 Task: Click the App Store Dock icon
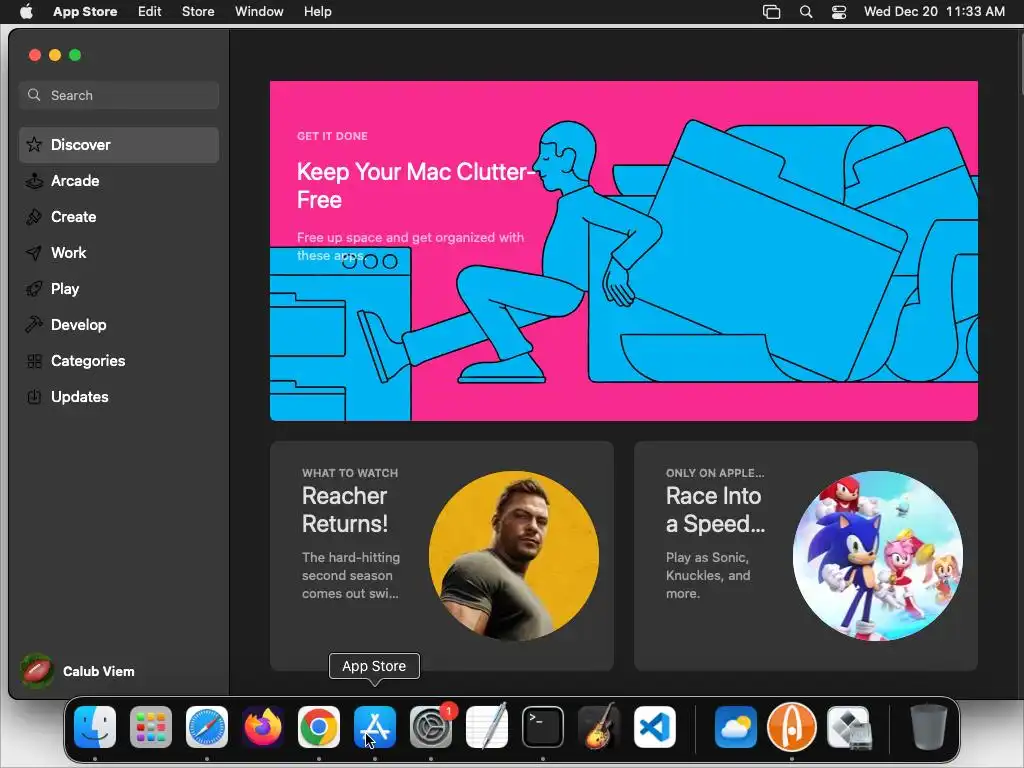[375, 727]
